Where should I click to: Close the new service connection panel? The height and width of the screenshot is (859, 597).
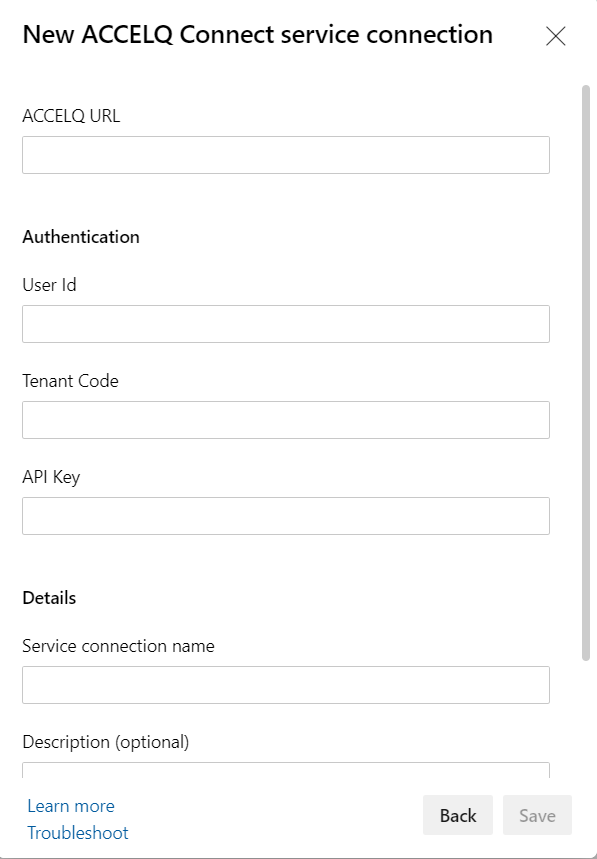coord(555,36)
